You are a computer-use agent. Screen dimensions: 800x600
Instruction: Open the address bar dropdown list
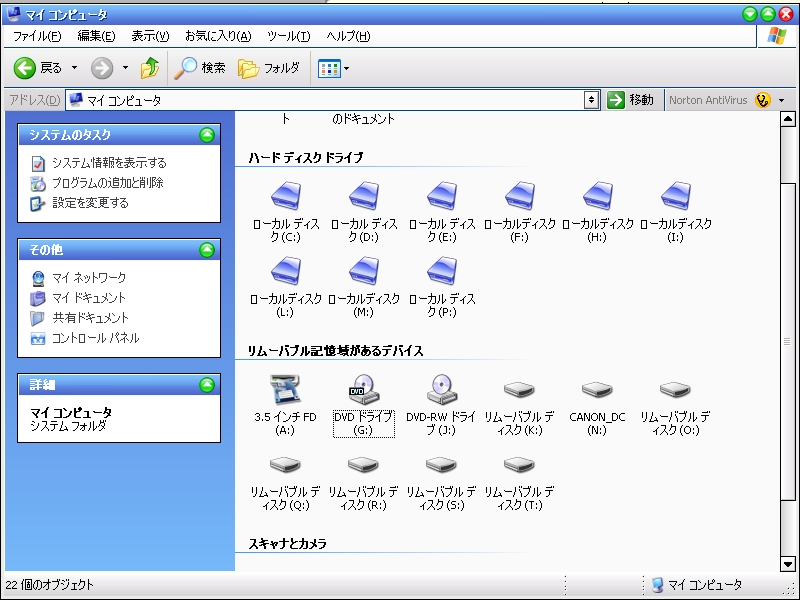click(x=591, y=100)
